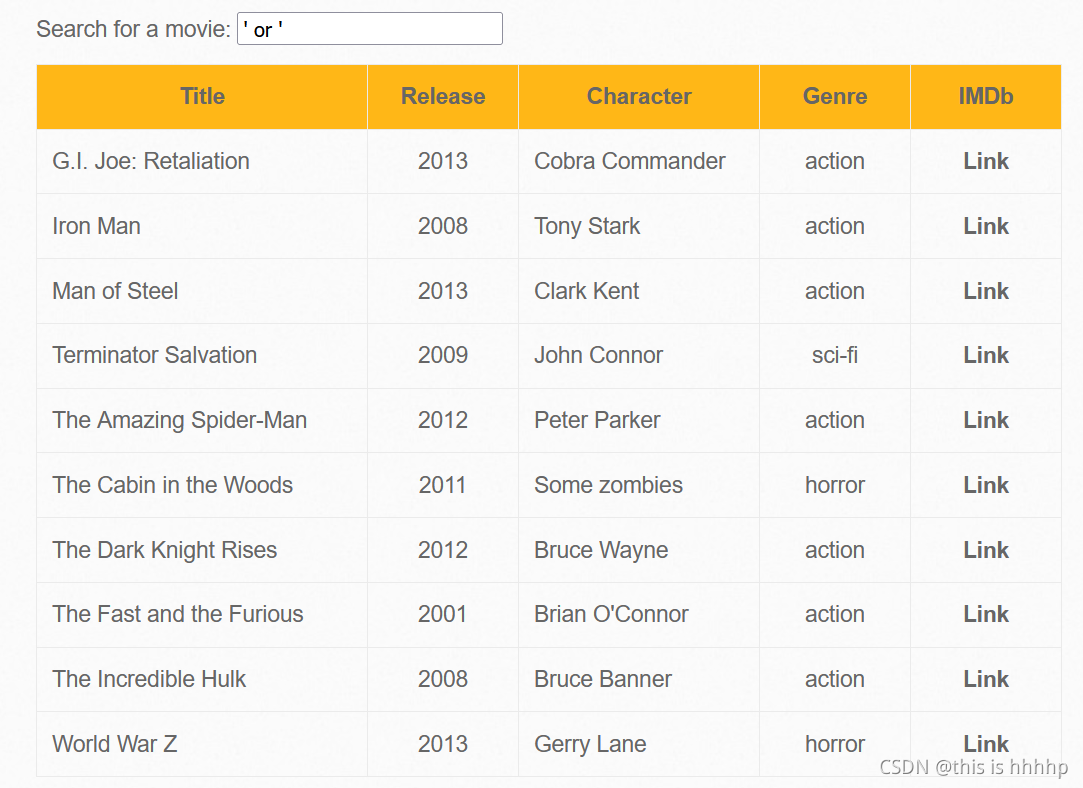The width and height of the screenshot is (1083, 788).
Task: Select 'The Fast and the Furious' title cell
Action: click(202, 614)
